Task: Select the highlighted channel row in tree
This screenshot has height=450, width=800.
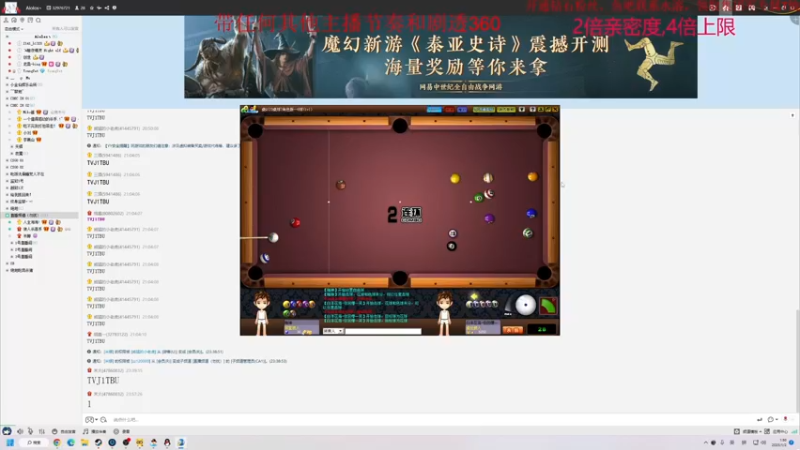Action: [41, 215]
